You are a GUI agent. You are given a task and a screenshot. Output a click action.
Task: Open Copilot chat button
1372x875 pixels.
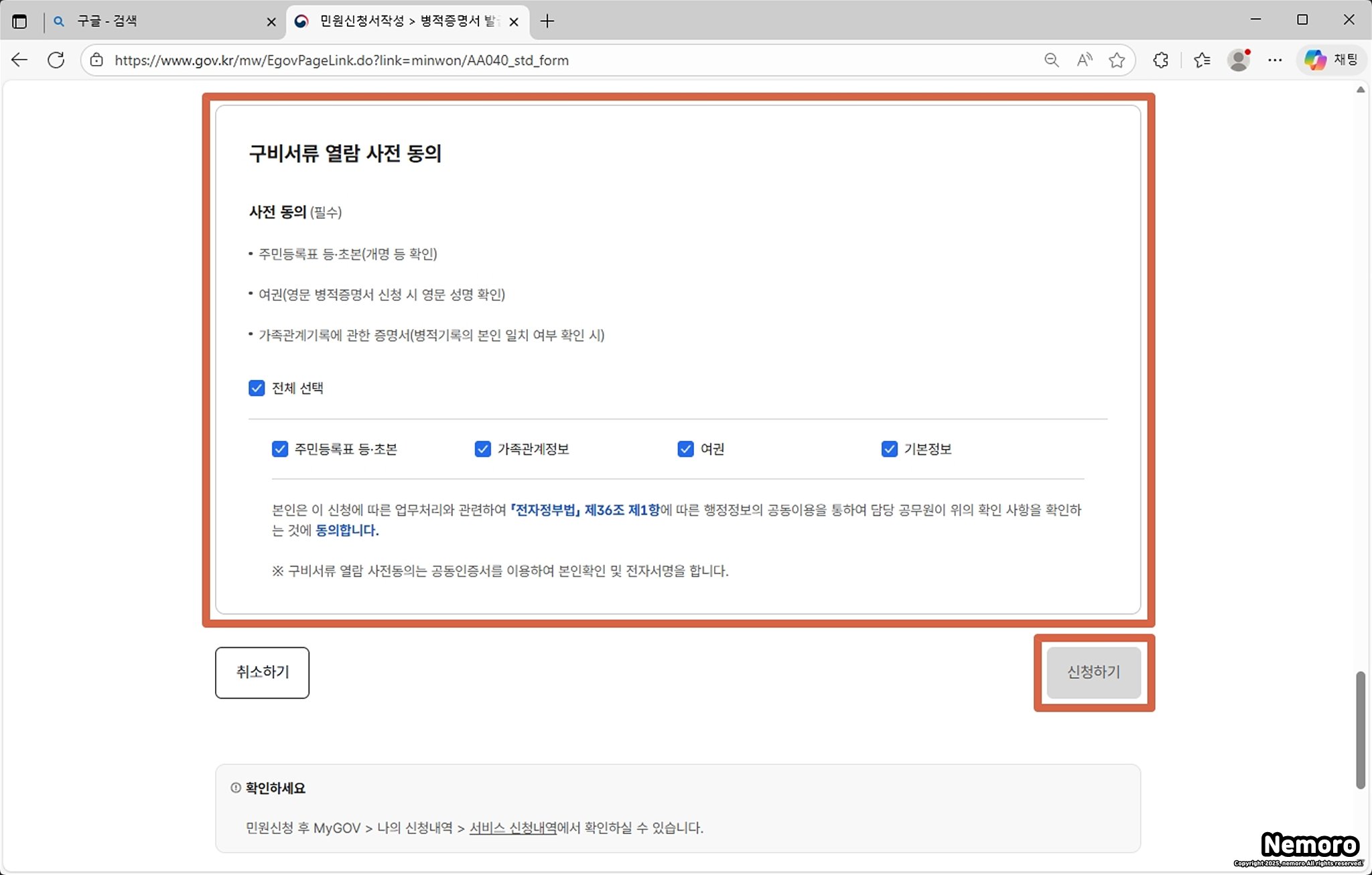tap(1331, 60)
